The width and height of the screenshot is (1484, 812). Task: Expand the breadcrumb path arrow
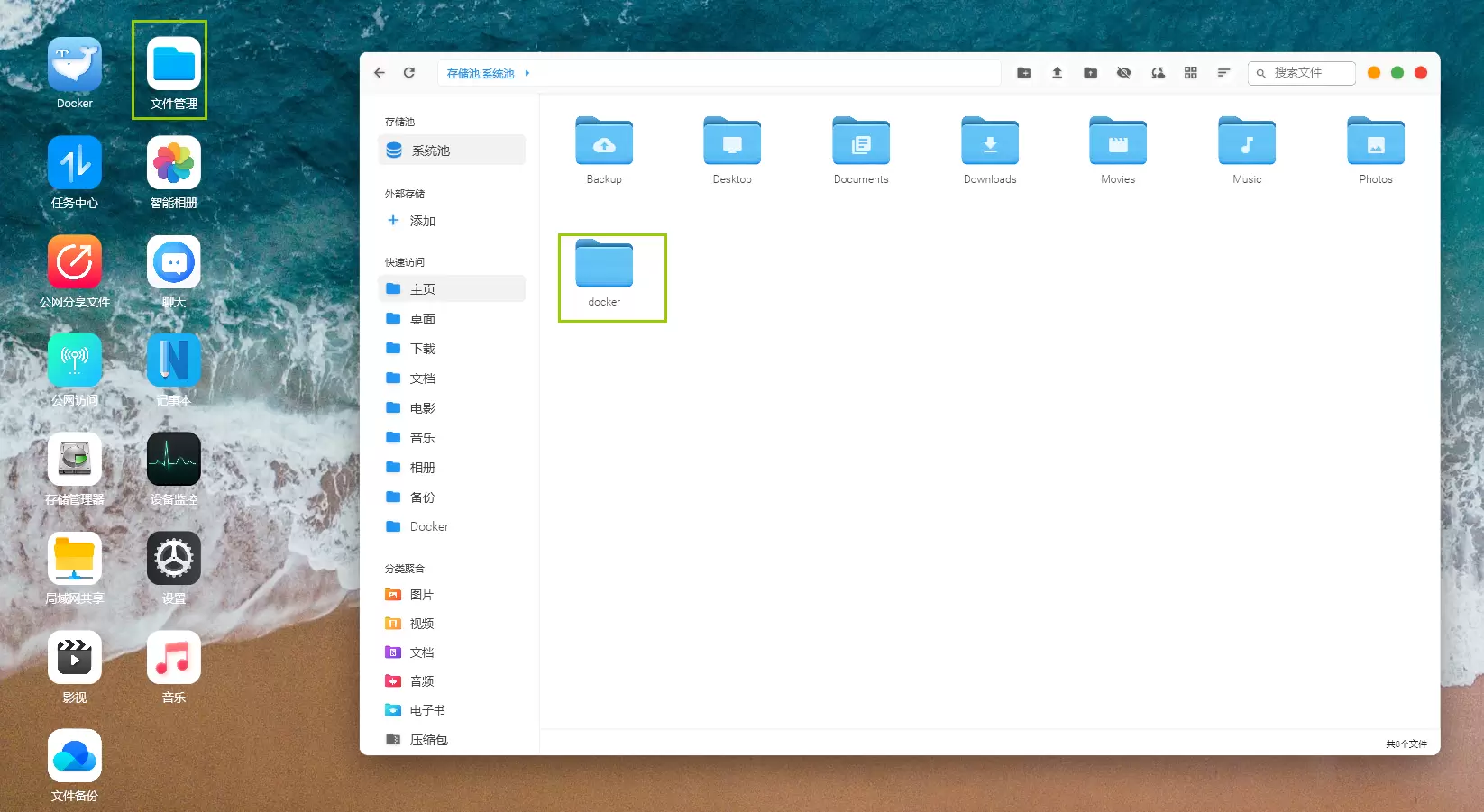pyautogui.click(x=527, y=73)
